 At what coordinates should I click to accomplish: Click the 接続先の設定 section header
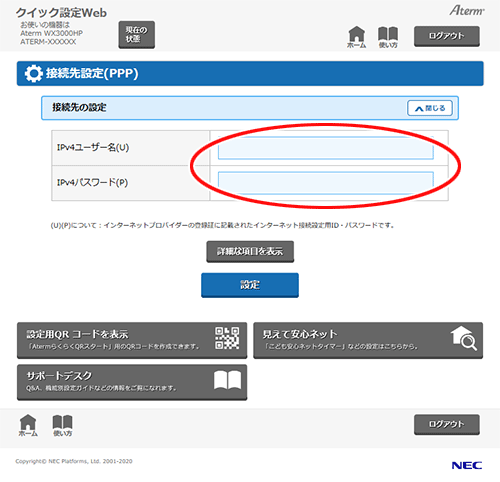coord(250,108)
